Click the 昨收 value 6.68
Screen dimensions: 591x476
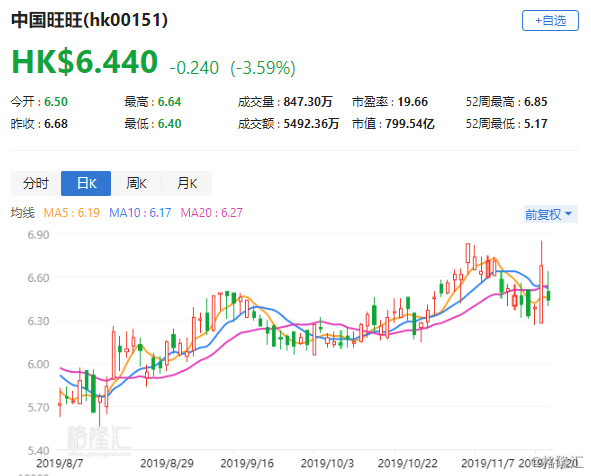[x=56, y=124]
